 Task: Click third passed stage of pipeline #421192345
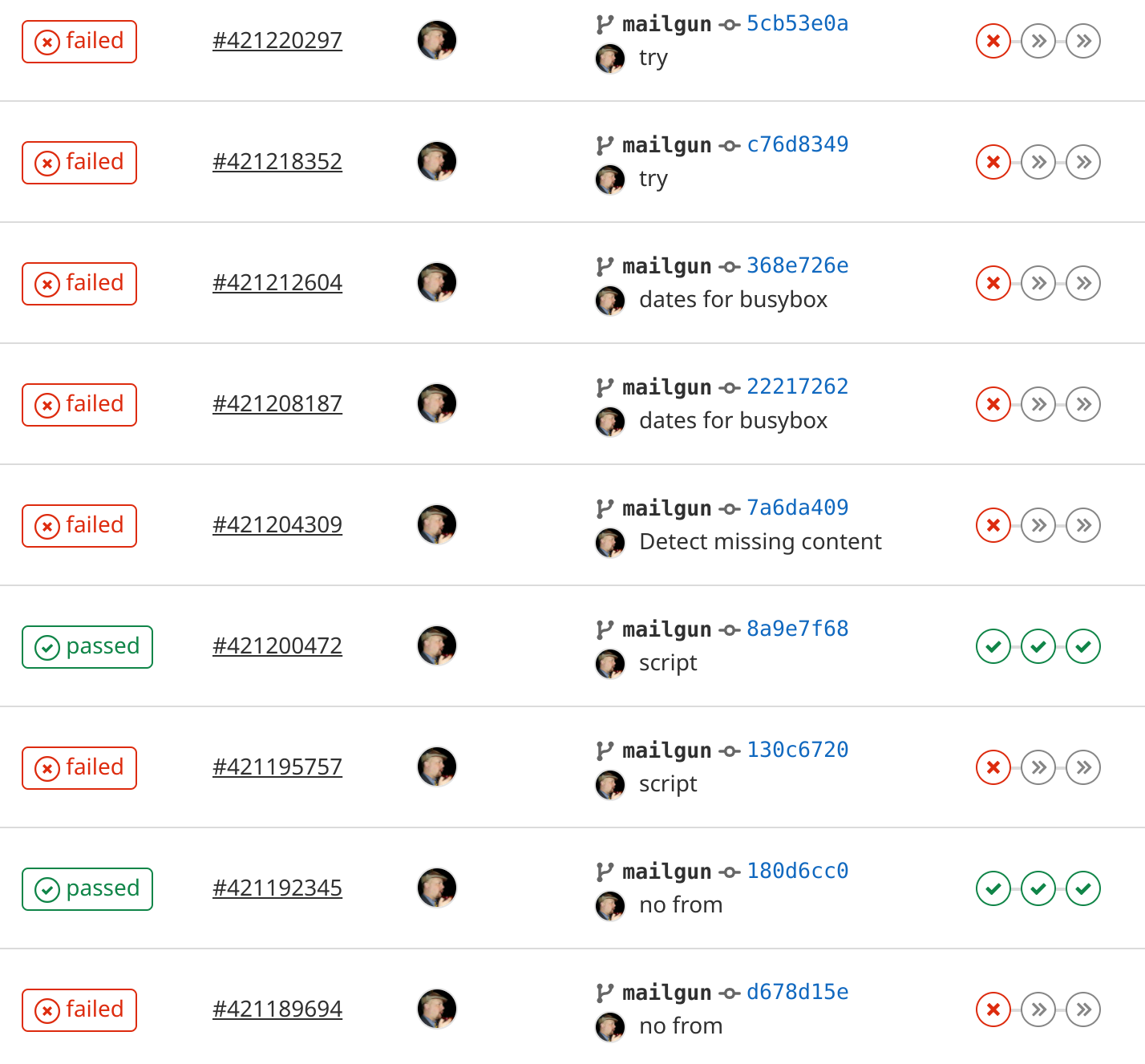click(x=1083, y=888)
